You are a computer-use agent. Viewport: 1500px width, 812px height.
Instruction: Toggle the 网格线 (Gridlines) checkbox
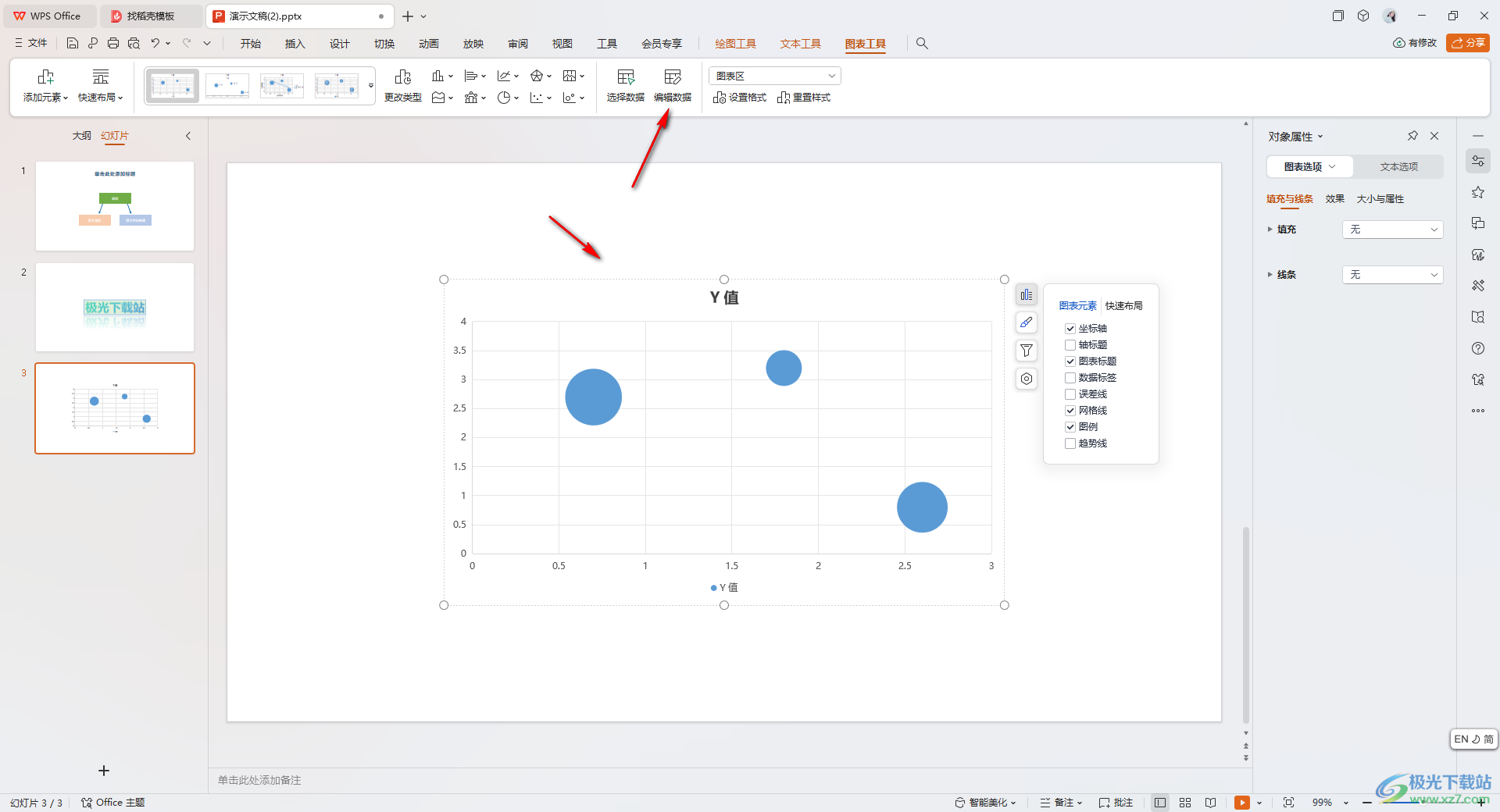[1070, 411]
